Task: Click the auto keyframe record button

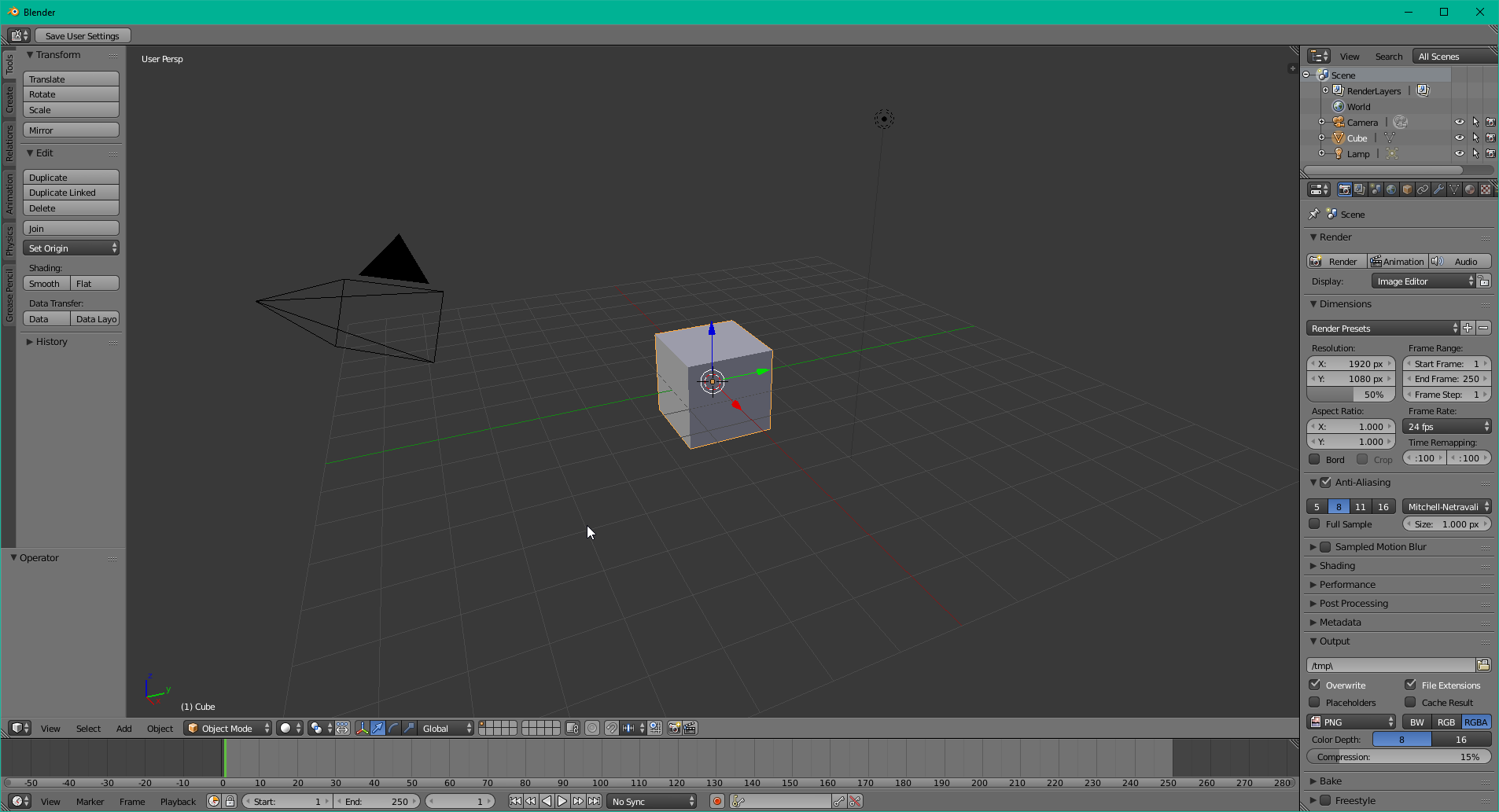Action: (x=716, y=801)
